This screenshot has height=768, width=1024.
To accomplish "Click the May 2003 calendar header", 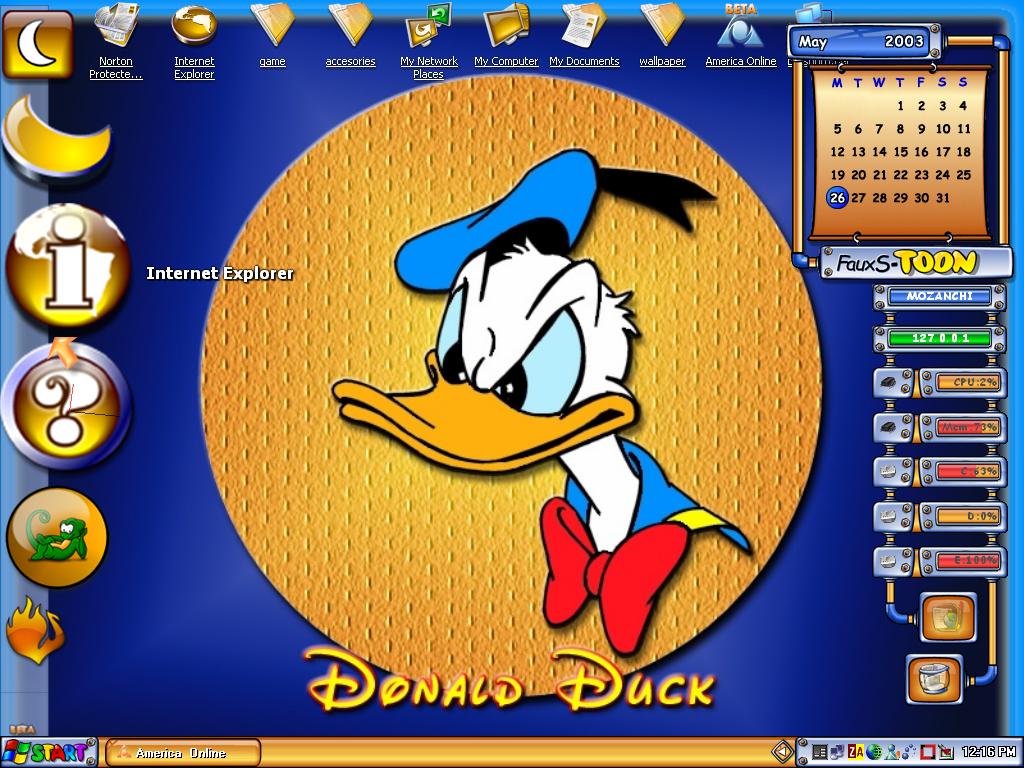I will 862,42.
